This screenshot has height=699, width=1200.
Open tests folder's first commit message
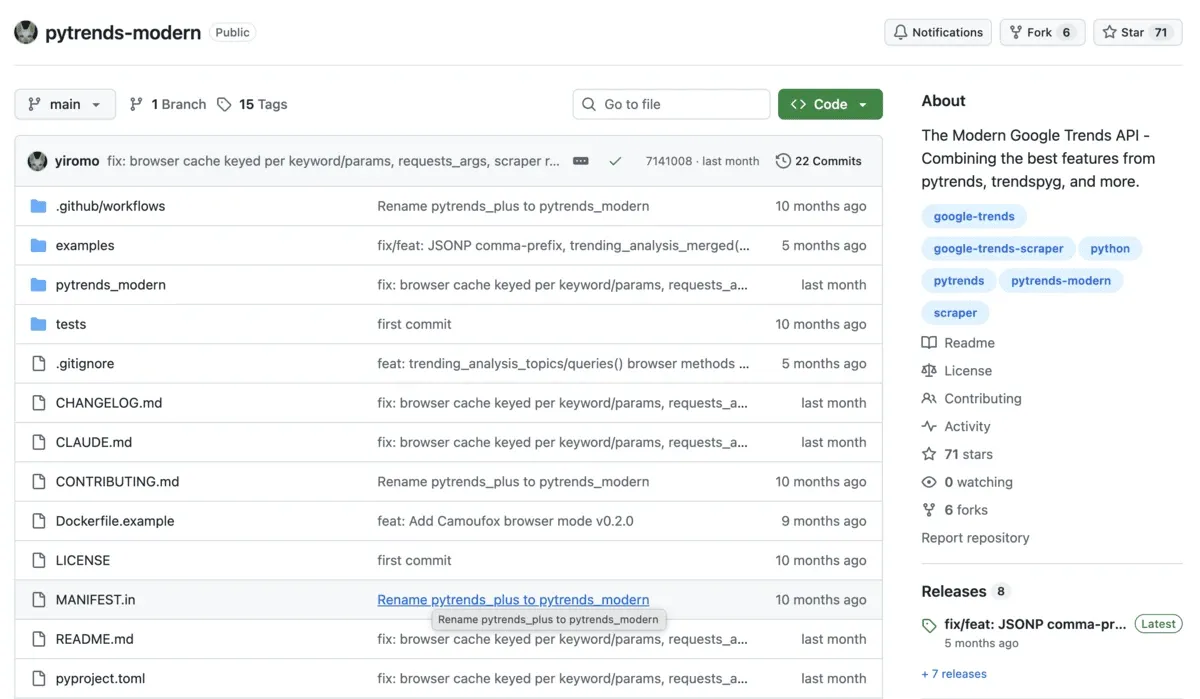(414, 324)
